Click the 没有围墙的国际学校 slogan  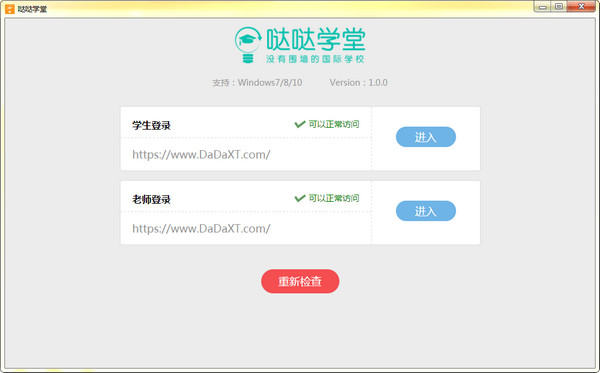(x=315, y=59)
